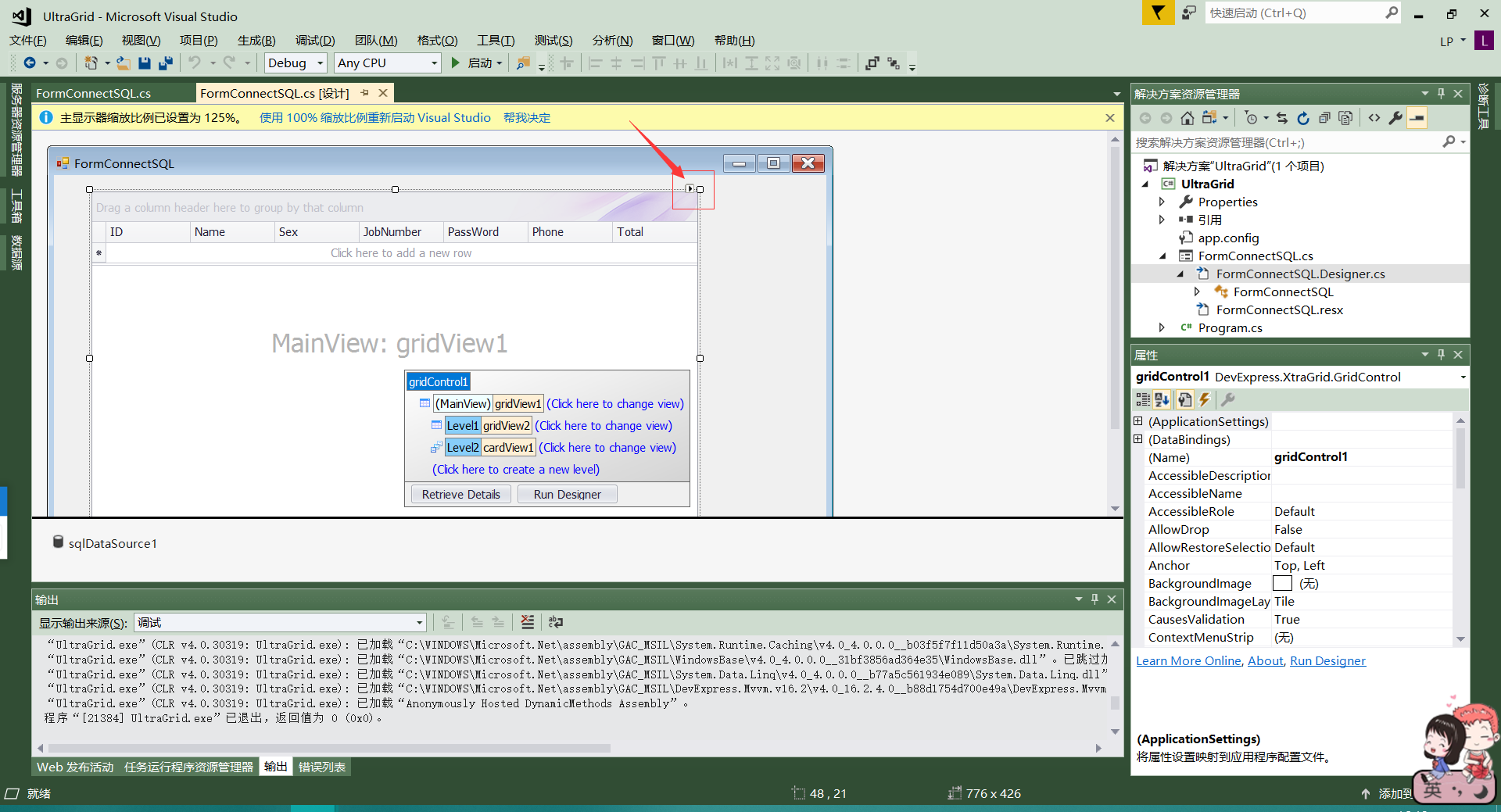The image size is (1501, 812).
Task: Clear all output in the Output window
Action: [528, 621]
